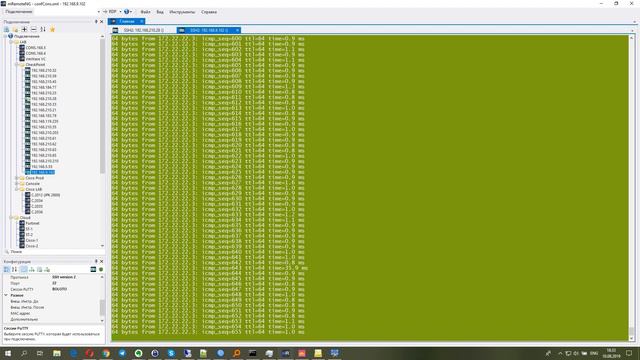
Task: Click the new connection icon in Connections toolbar
Action: 7,29
